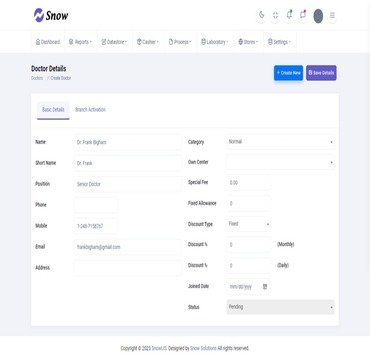The image size is (370, 360).
Task: Open the Joined Date calendar picker icon
Action: pyautogui.click(x=265, y=286)
